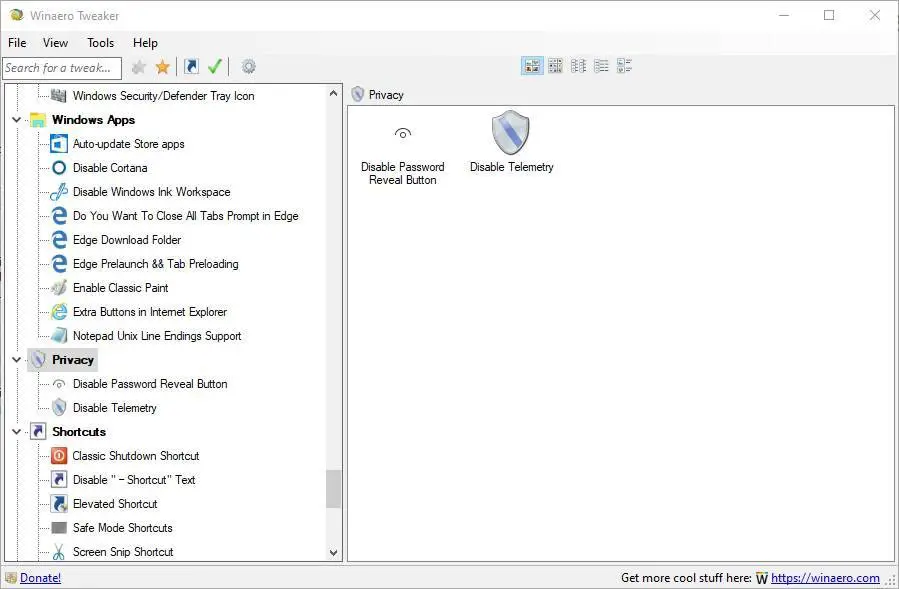This screenshot has height=589, width=899.
Task: Click the Classic Shutdown Shortcut red icon
Action: (58, 455)
